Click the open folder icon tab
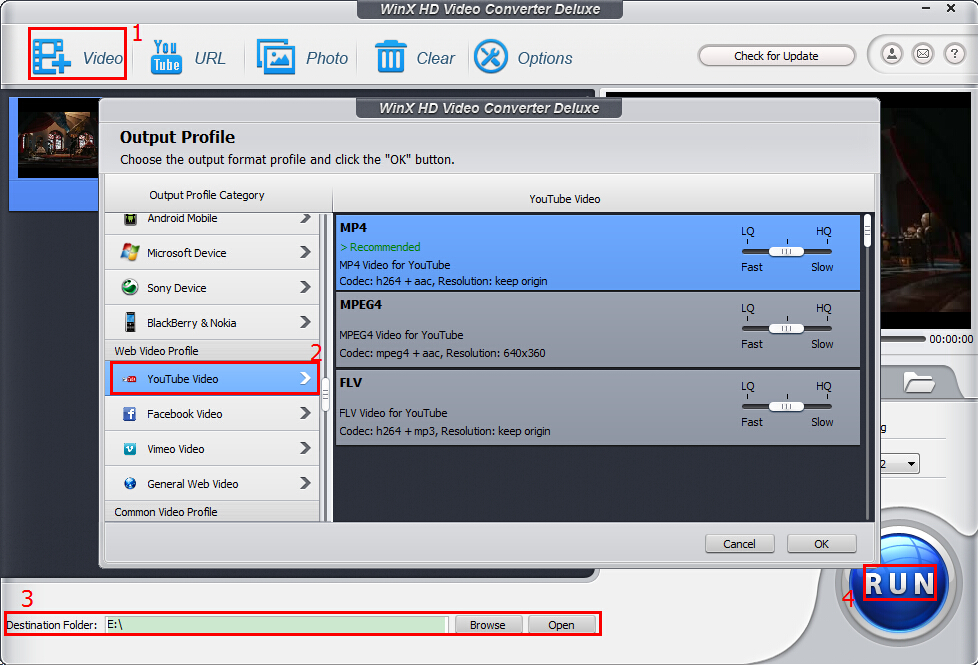 point(919,382)
